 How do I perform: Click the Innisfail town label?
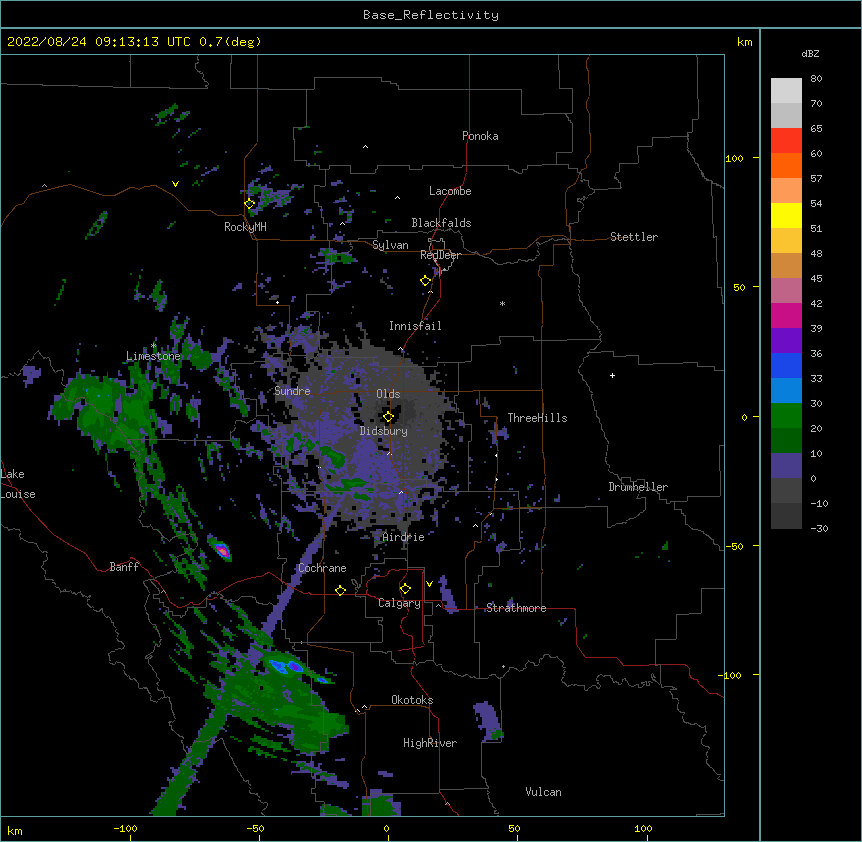[415, 326]
